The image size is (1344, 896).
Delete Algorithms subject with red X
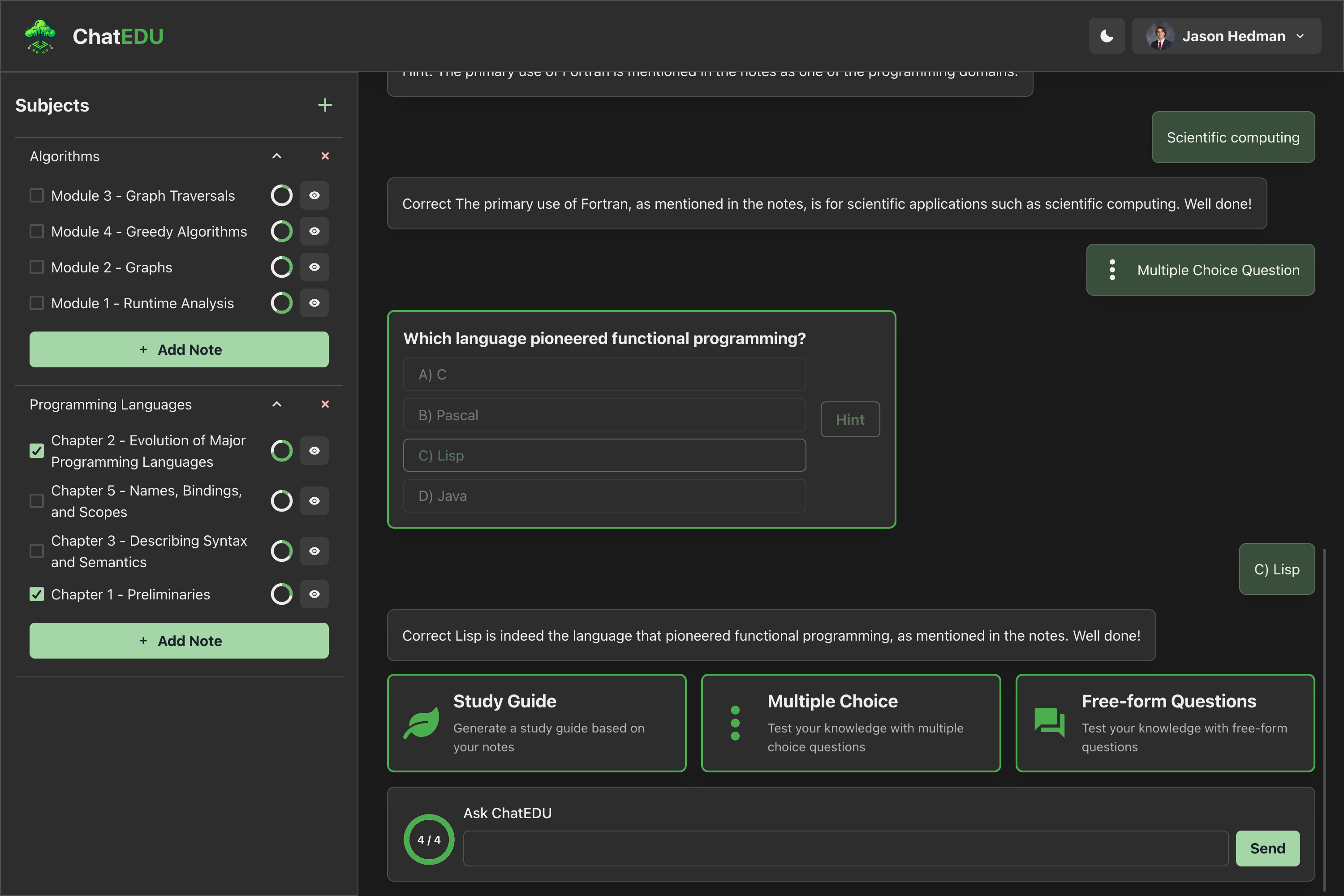click(x=325, y=156)
